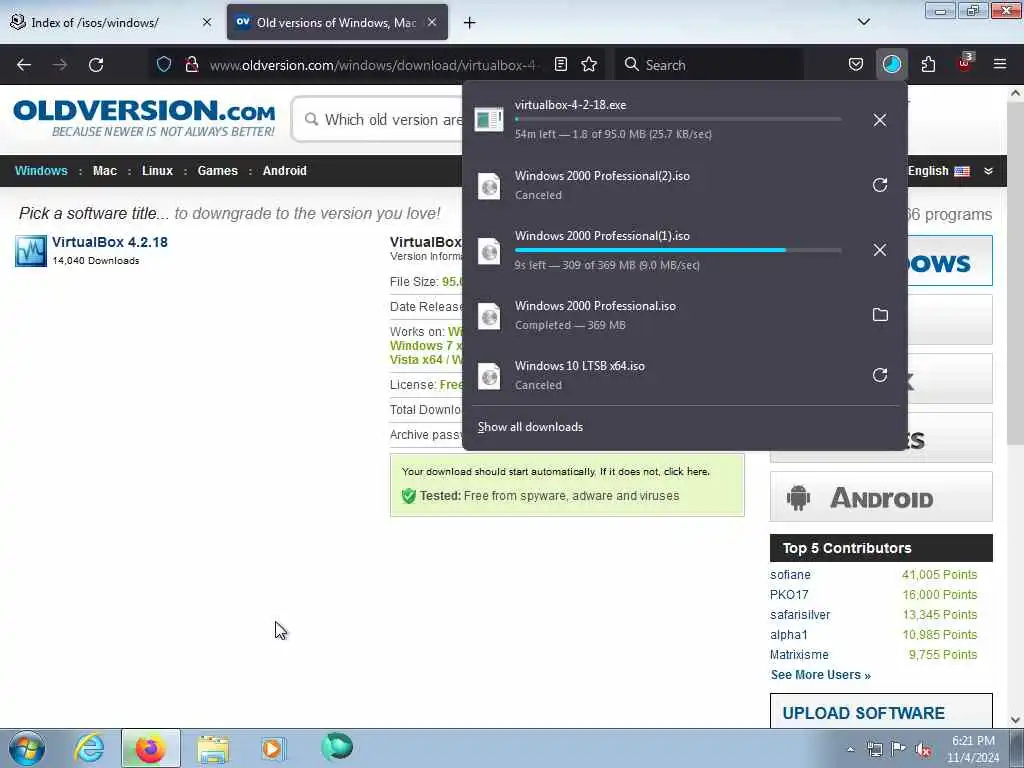Open the Mac category in site nav
The width and height of the screenshot is (1024, 768).
coord(104,170)
